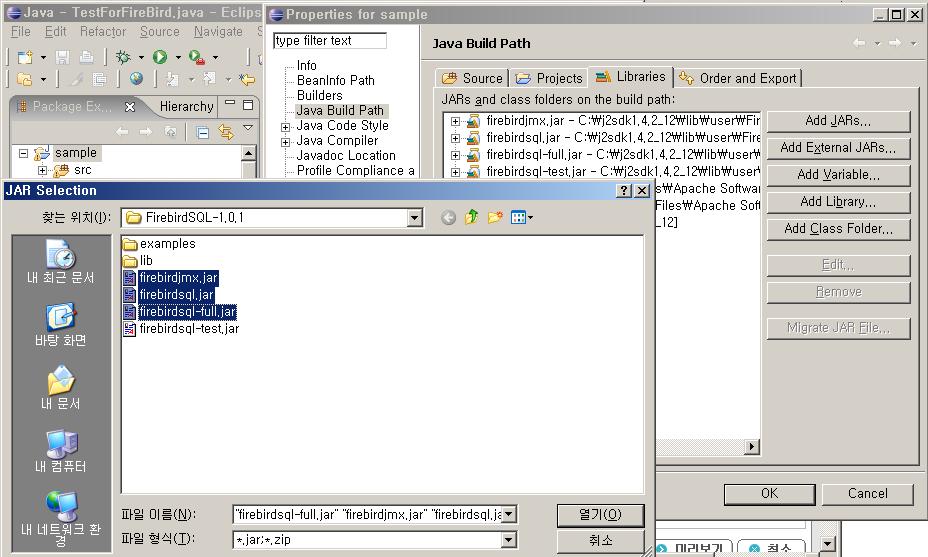The image size is (928, 557).
Task: Close the Package Explorer view tab
Action: [130, 107]
